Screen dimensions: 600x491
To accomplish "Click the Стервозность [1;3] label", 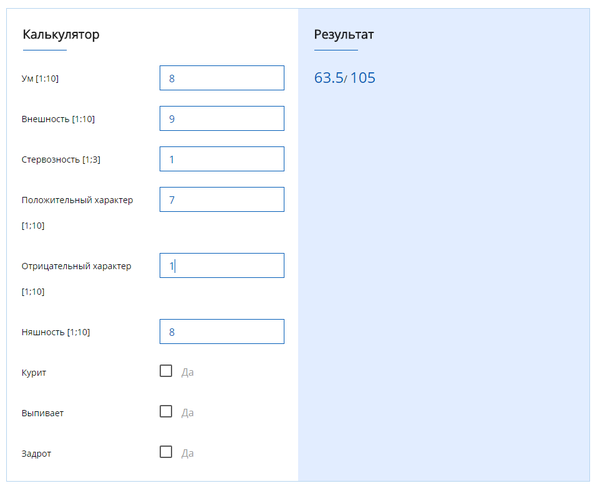I will click(x=62, y=160).
